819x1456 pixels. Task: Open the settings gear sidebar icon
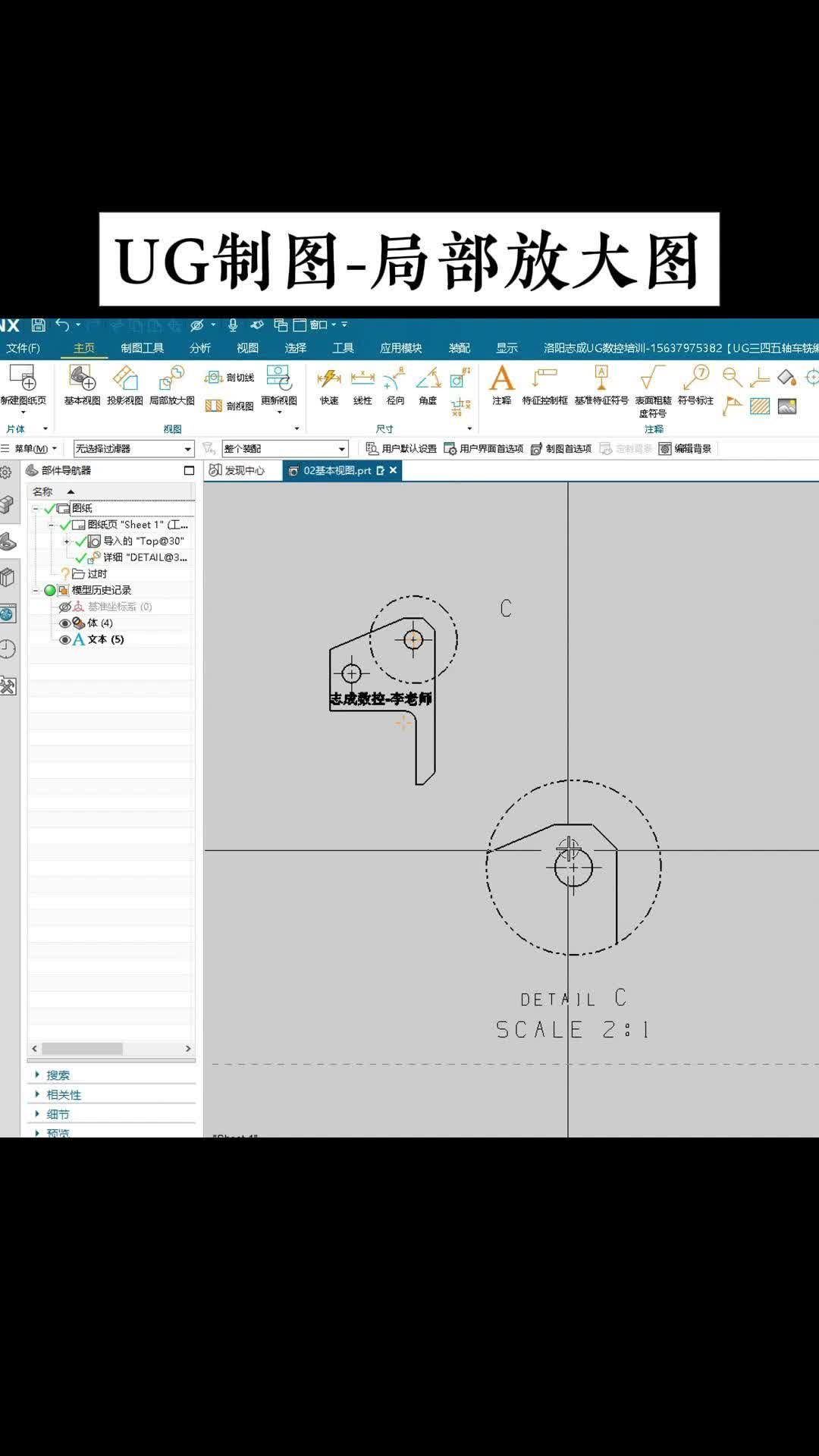point(6,472)
